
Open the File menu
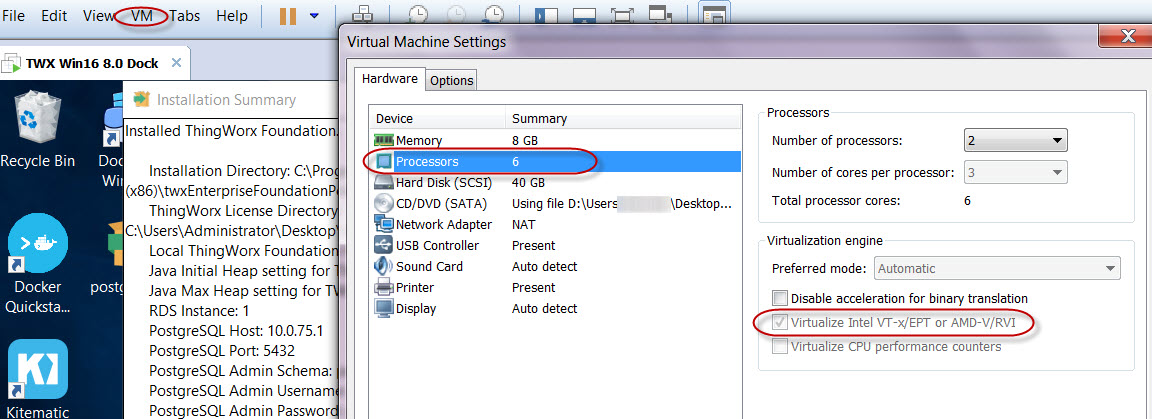coord(13,15)
